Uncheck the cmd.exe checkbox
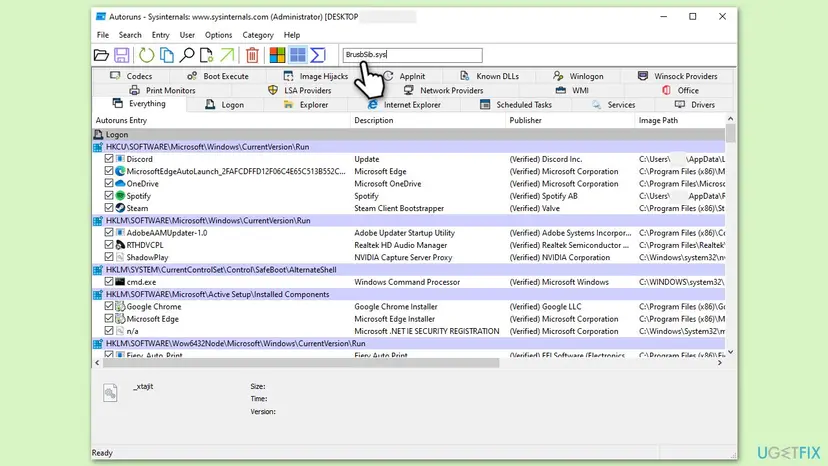Viewport: 828px width, 466px height. coord(109,282)
